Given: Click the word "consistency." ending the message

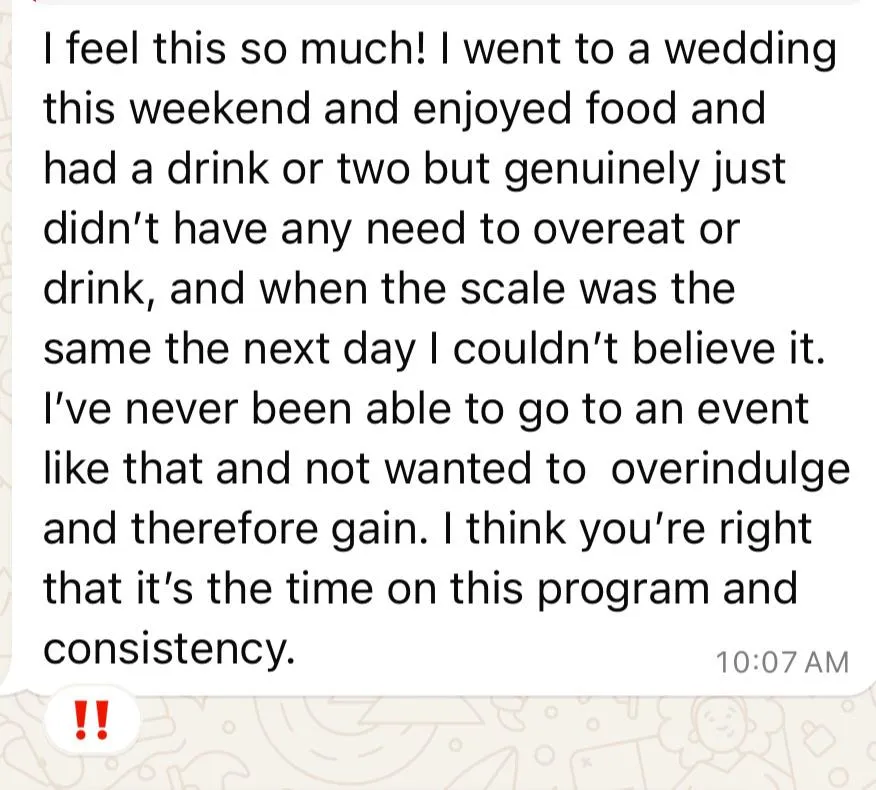Looking at the screenshot, I should [x=169, y=650].
